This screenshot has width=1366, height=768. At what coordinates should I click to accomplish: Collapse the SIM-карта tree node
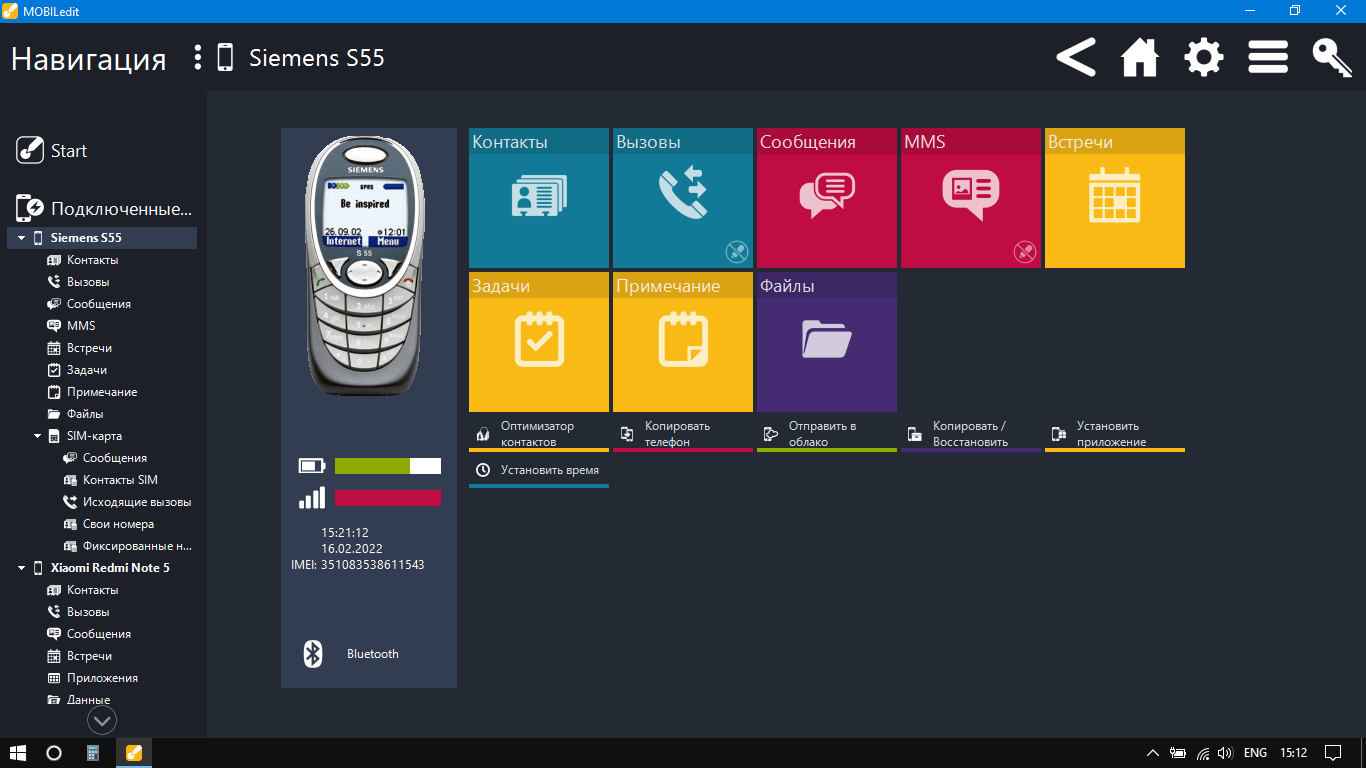[38, 436]
